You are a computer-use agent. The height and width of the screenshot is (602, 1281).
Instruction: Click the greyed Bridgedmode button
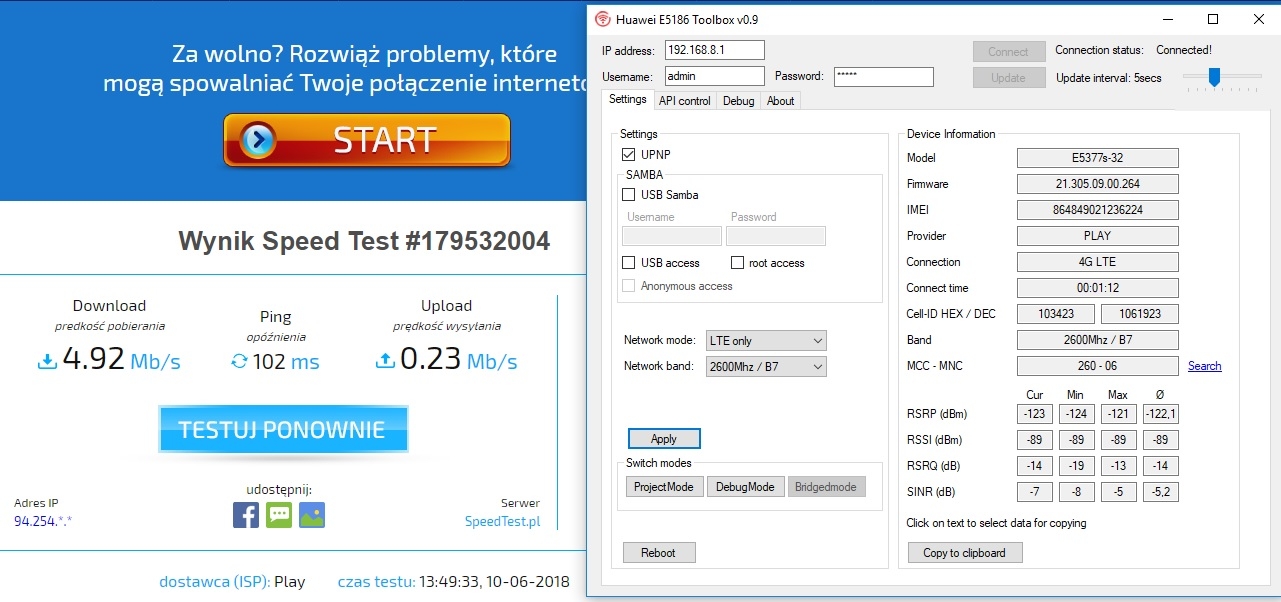pos(827,487)
